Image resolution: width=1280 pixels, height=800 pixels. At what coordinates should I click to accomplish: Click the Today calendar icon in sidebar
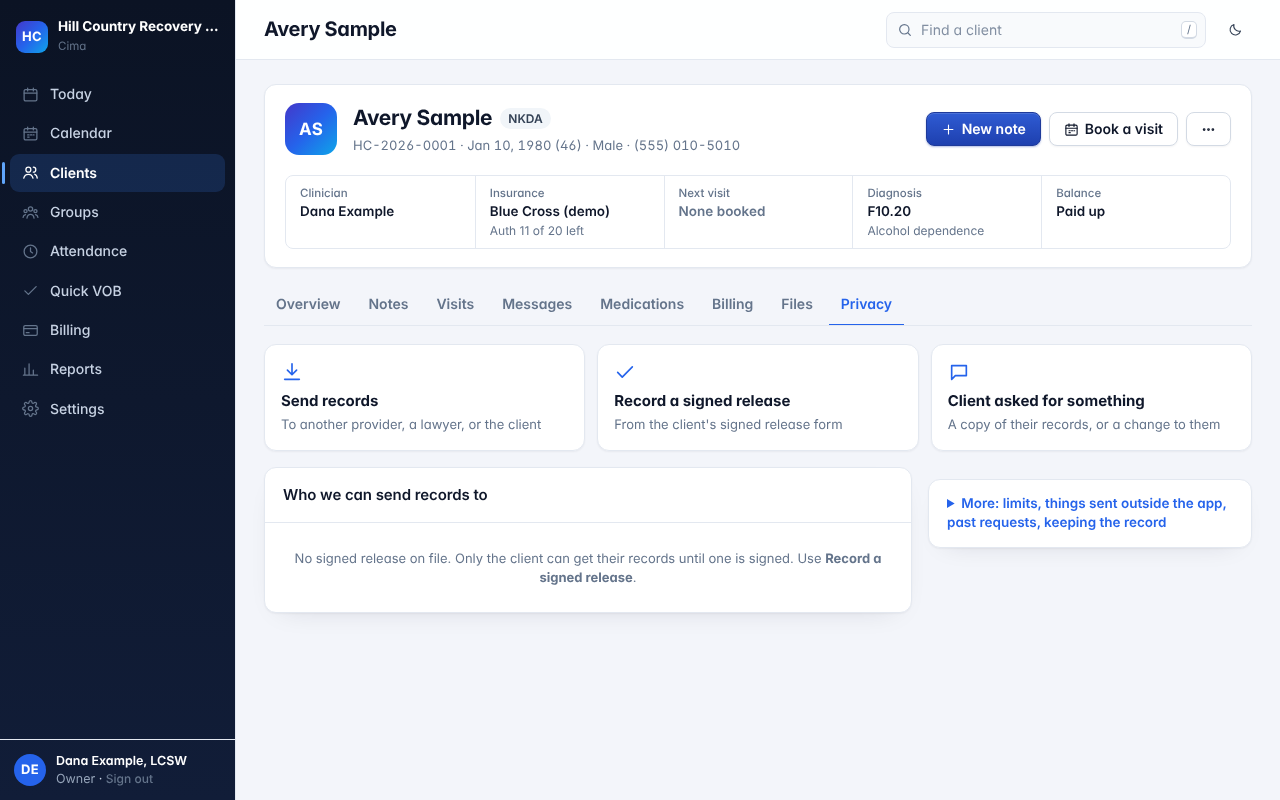[x=30, y=94]
